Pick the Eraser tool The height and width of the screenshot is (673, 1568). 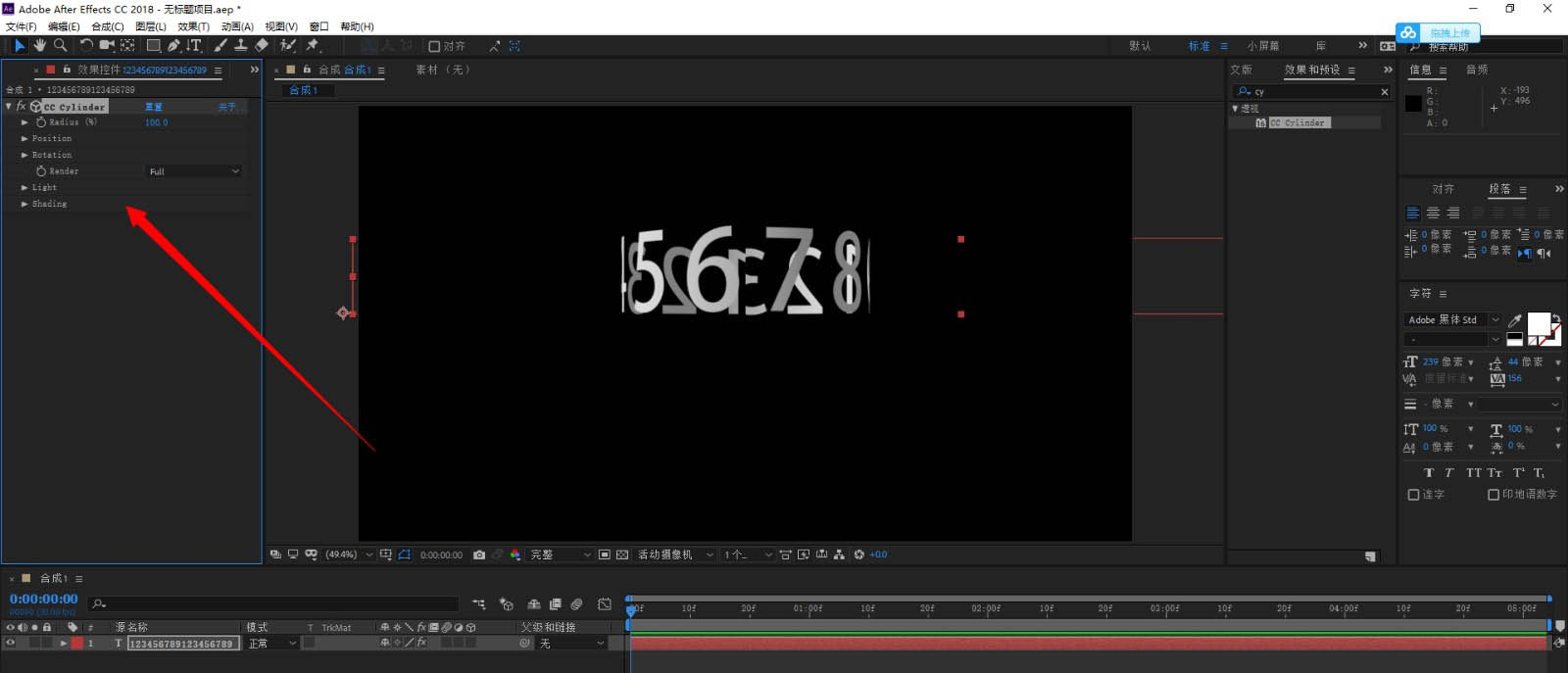coord(262,45)
